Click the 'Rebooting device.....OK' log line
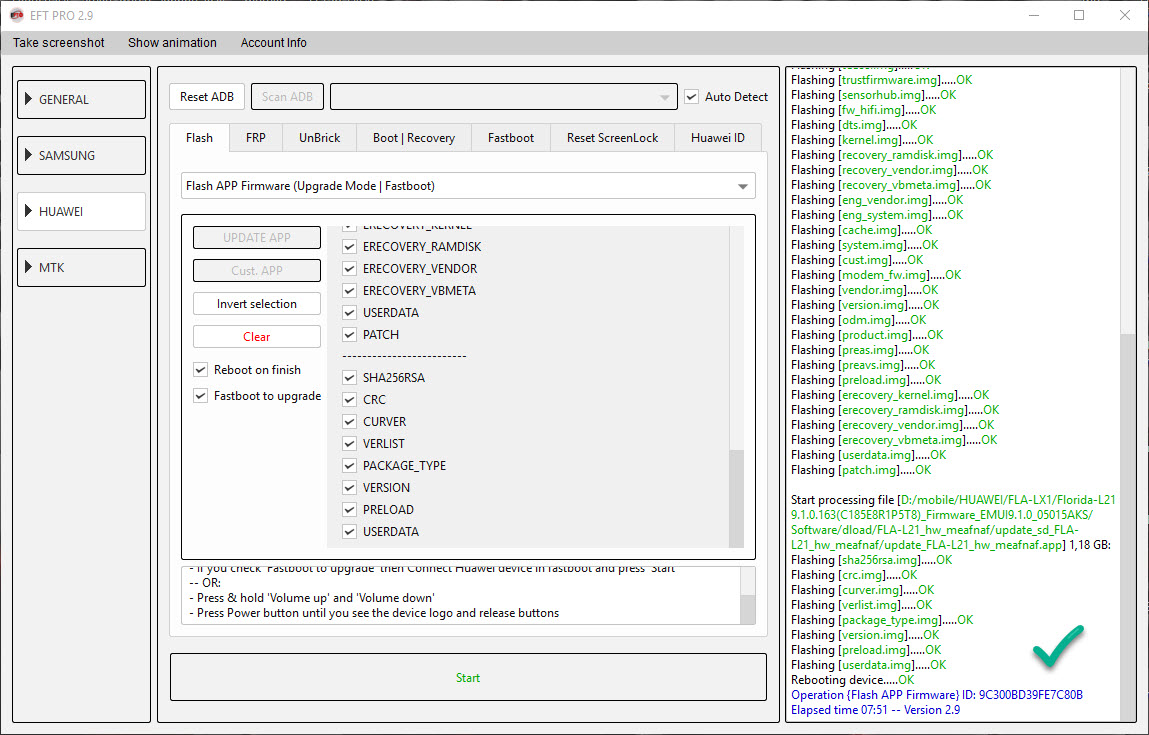The width and height of the screenshot is (1149, 735). 853,680
